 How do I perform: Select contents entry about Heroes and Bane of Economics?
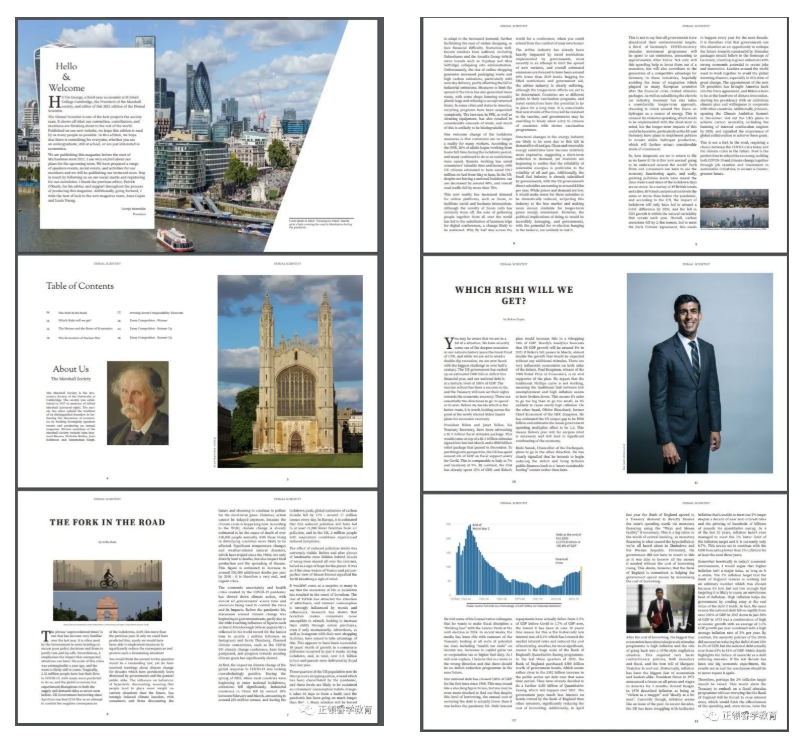pyautogui.click(x=85, y=329)
